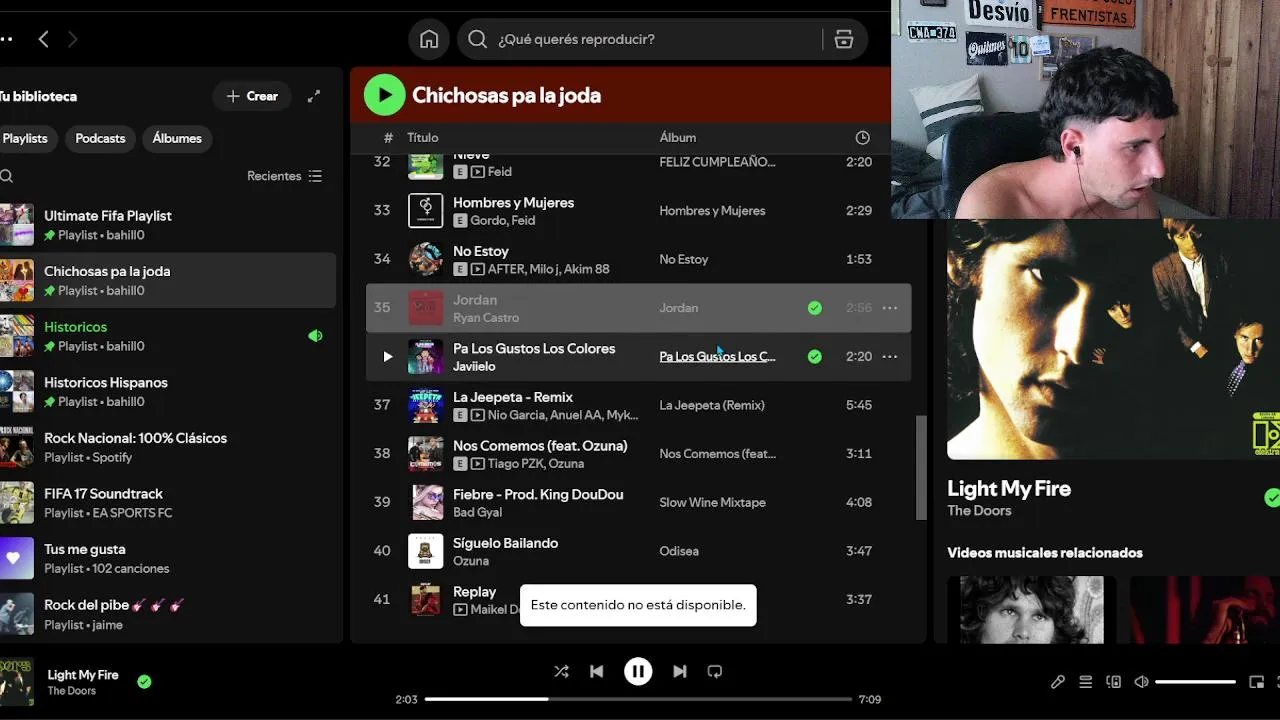Open album link Pa Los Gustos Los C...
Image resolution: width=1280 pixels, height=720 pixels.
point(717,356)
